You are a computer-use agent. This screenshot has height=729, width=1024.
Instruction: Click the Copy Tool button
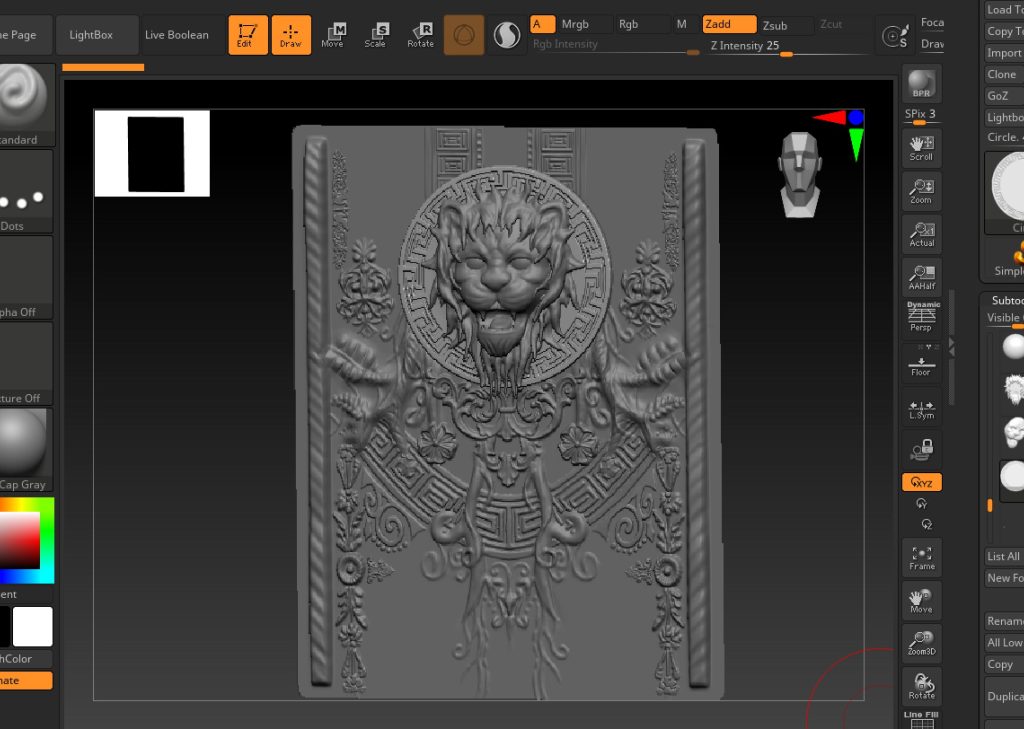tap(1004, 31)
